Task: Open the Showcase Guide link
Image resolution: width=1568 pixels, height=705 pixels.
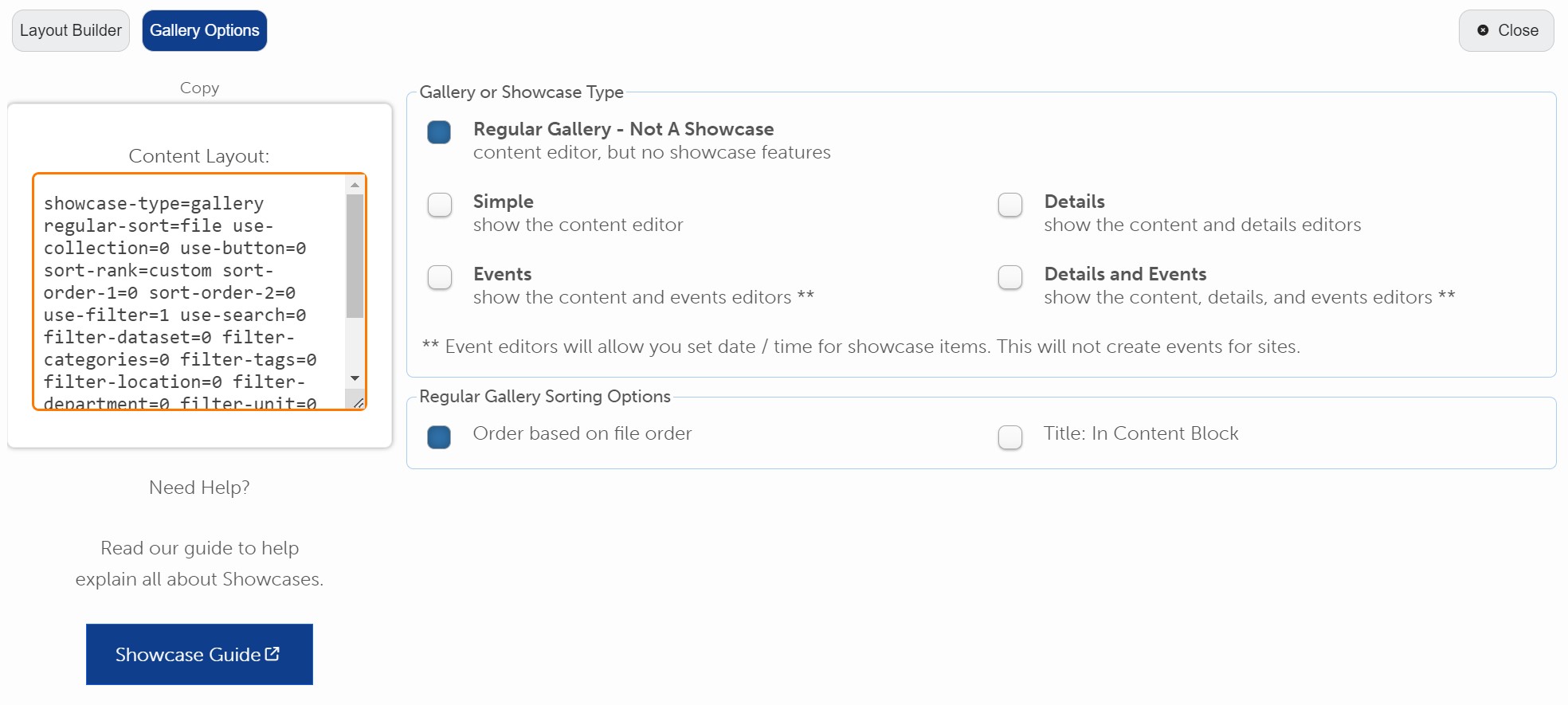Action: point(199,654)
